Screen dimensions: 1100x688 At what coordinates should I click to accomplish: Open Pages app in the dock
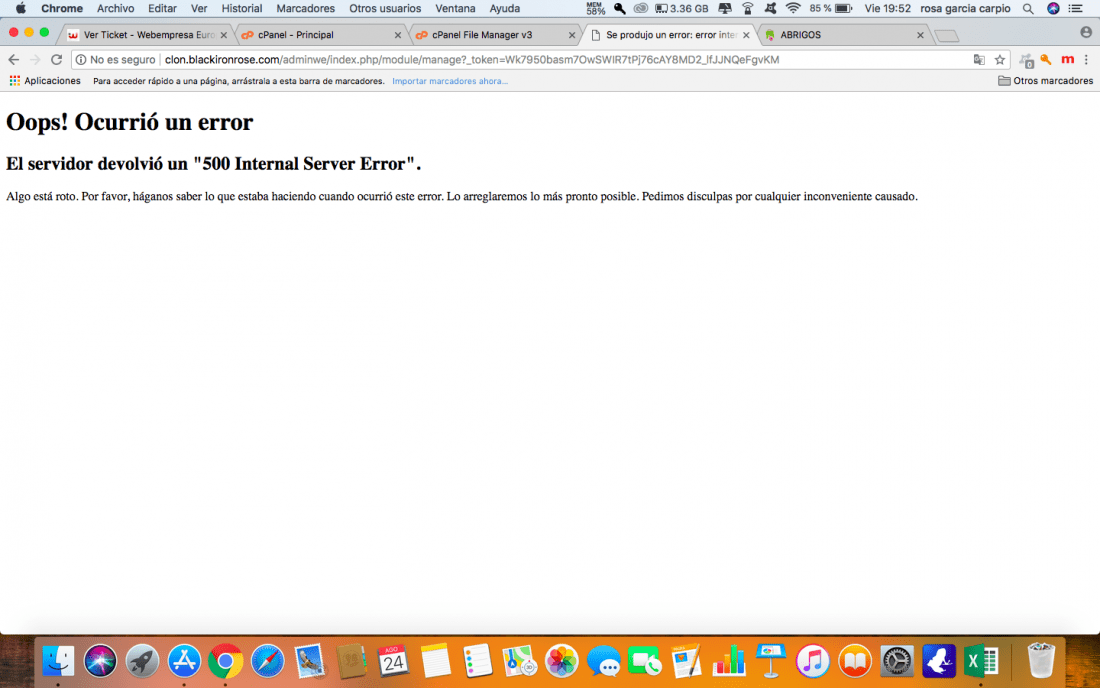click(687, 661)
